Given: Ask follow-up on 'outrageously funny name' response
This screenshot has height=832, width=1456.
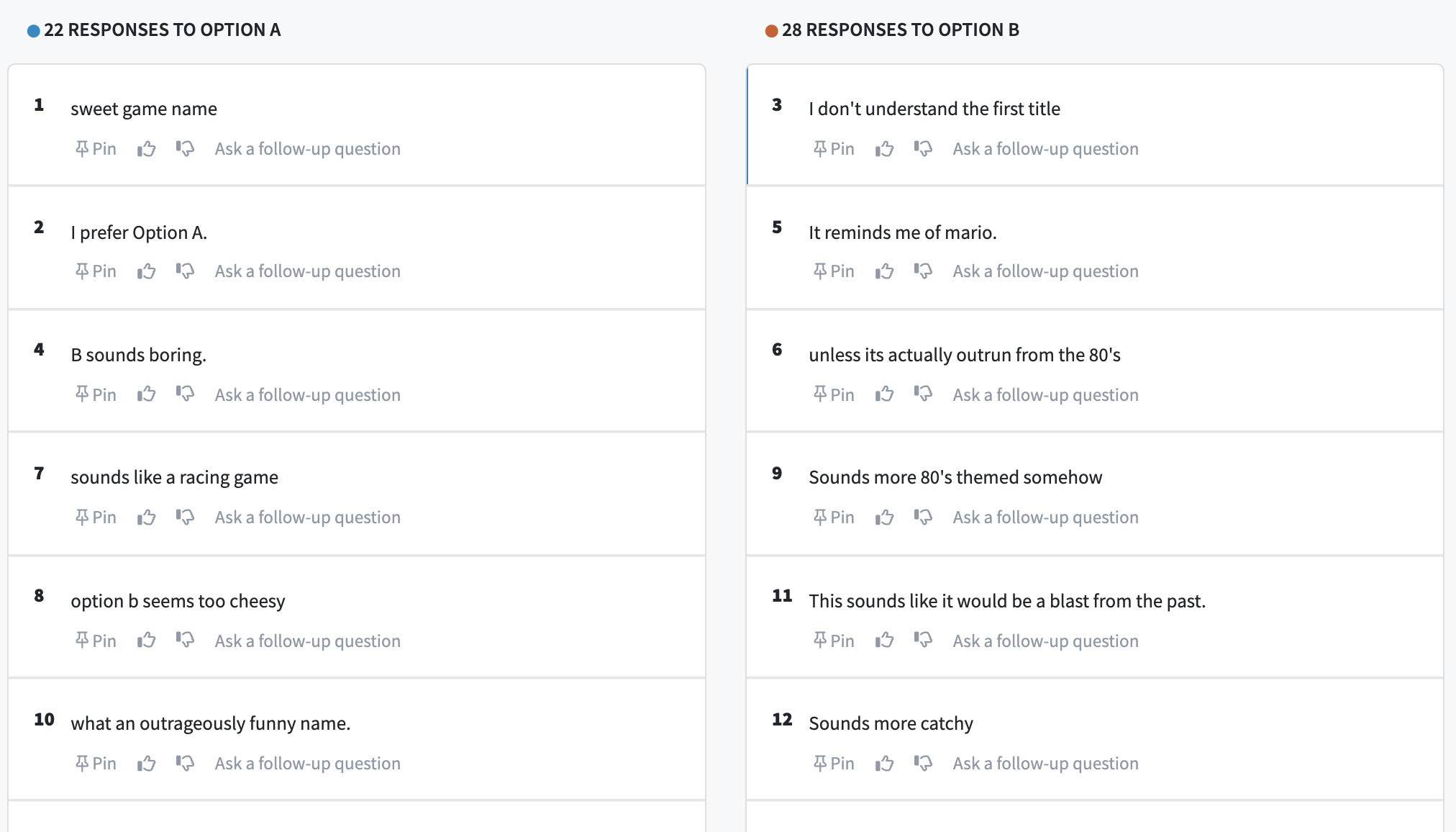Looking at the screenshot, I should [x=308, y=764].
